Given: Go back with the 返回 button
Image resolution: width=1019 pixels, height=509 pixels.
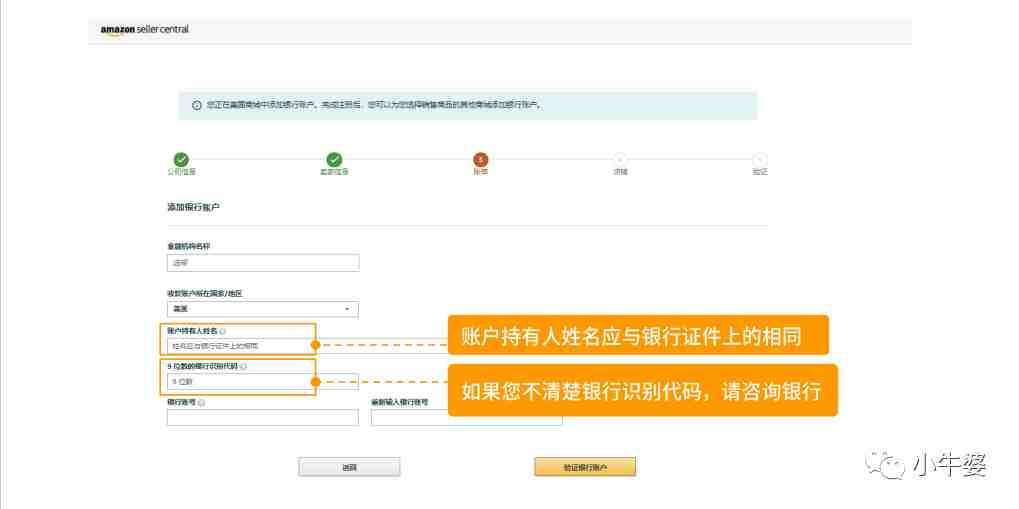Looking at the screenshot, I should [349, 467].
